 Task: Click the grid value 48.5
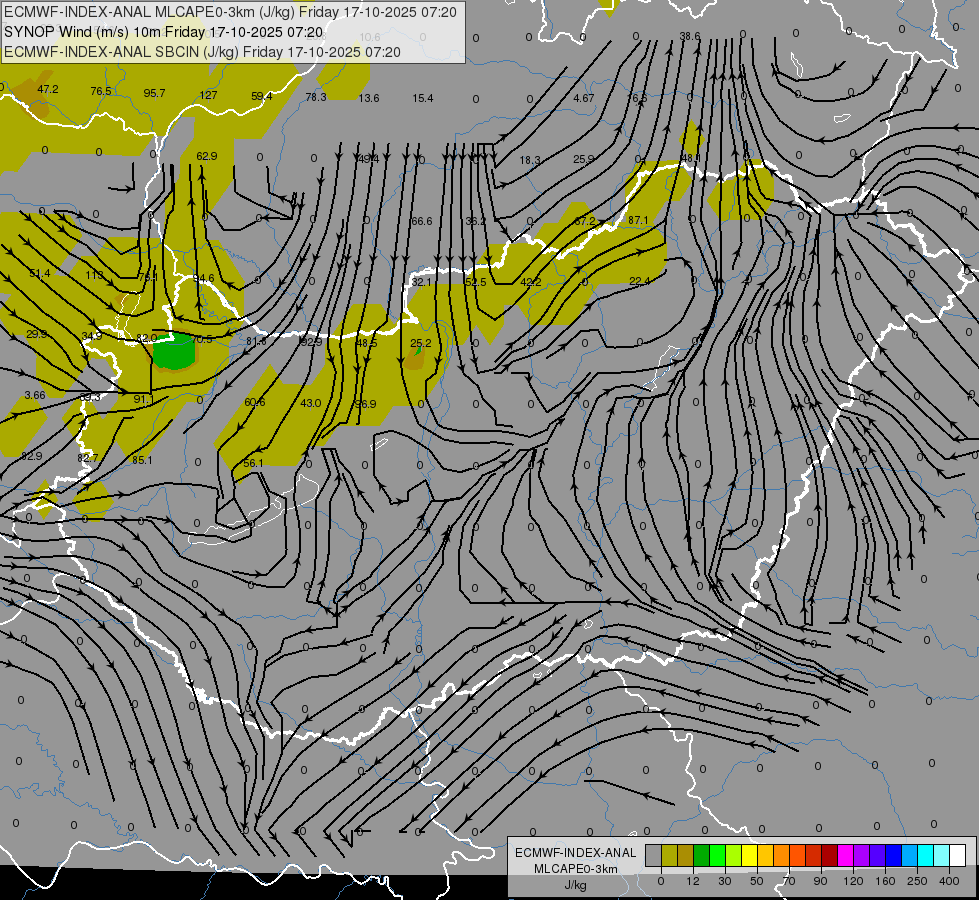367,343
